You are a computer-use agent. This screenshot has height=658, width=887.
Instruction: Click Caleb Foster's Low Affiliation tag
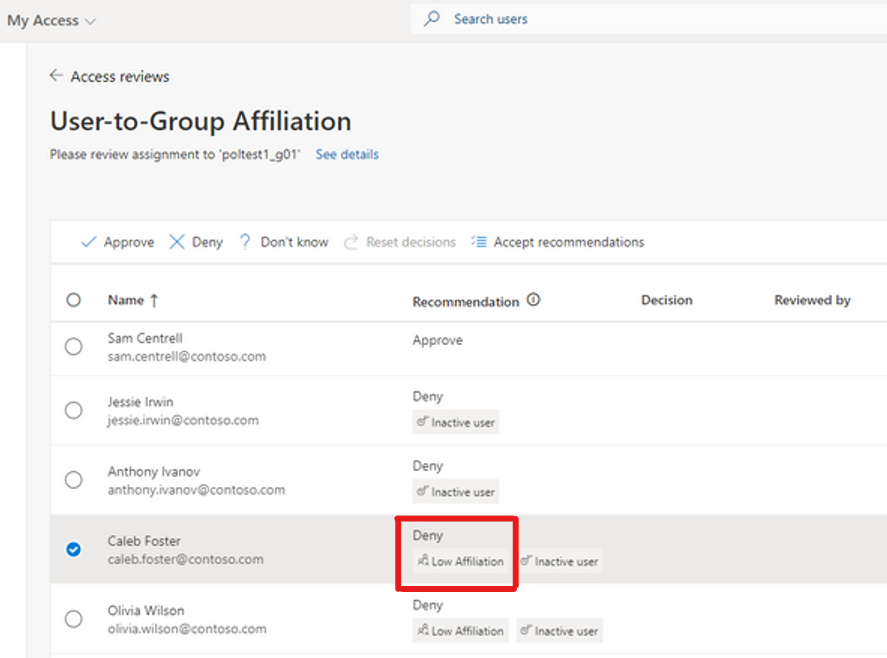coord(460,561)
